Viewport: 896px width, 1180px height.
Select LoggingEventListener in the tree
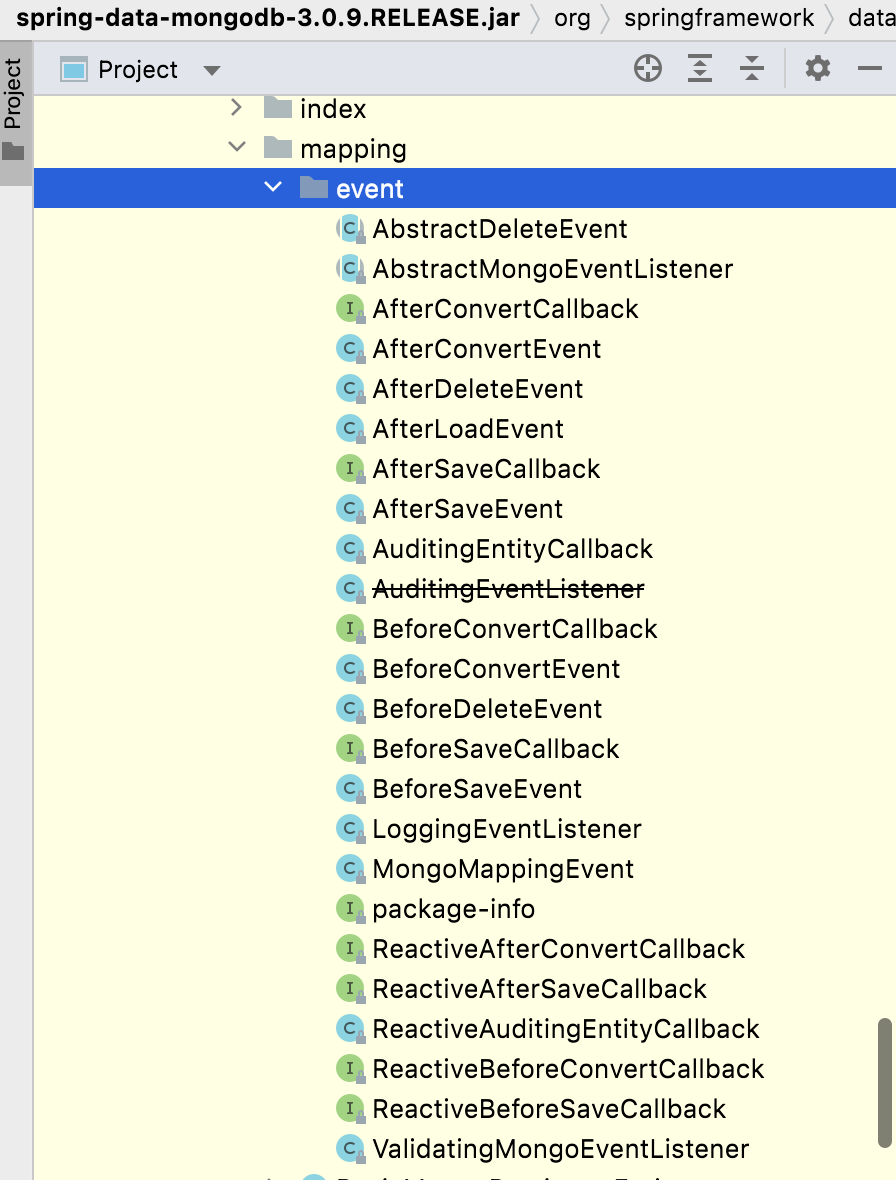click(x=507, y=829)
